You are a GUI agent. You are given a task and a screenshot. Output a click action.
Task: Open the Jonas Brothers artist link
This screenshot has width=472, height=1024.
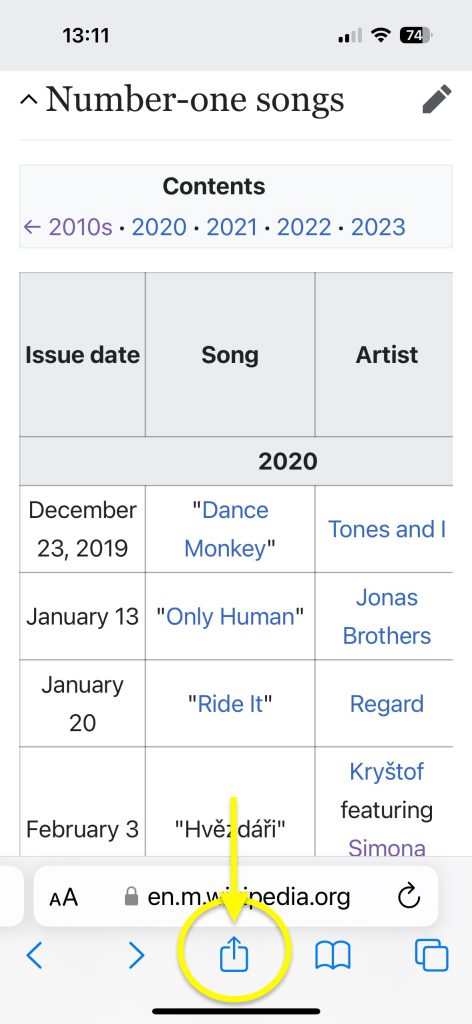tap(387, 616)
